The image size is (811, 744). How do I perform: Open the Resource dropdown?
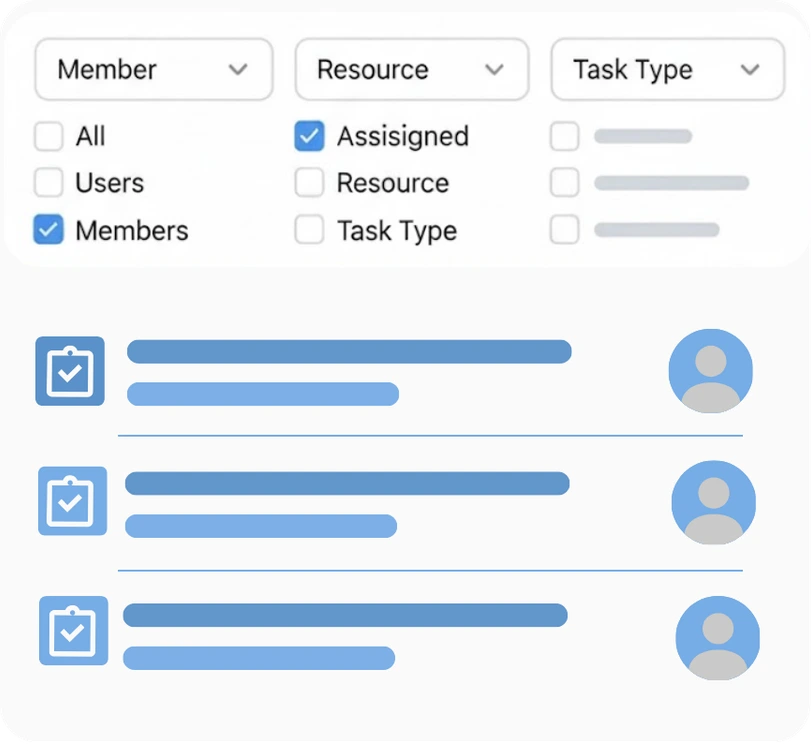point(411,70)
